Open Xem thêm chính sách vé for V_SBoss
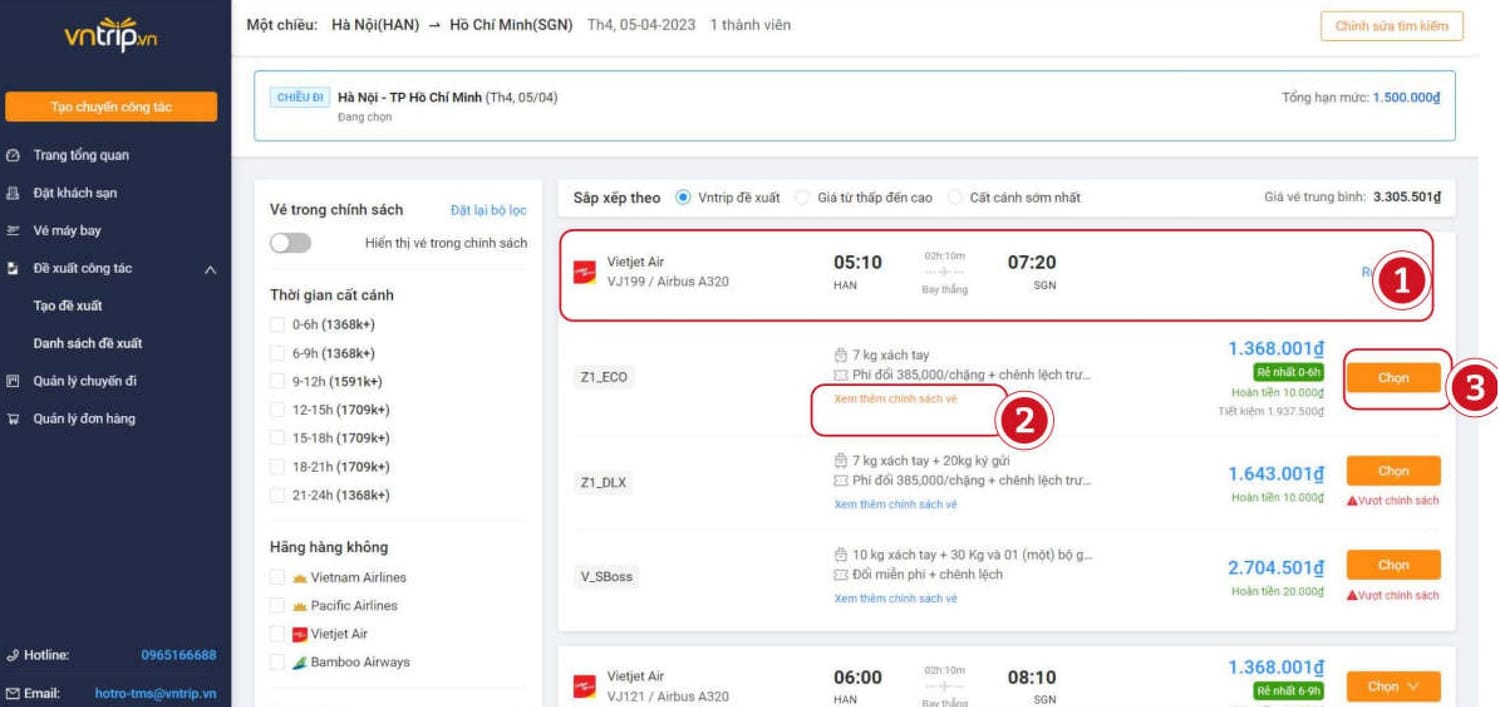This screenshot has height=707, width=1500. (x=895, y=599)
